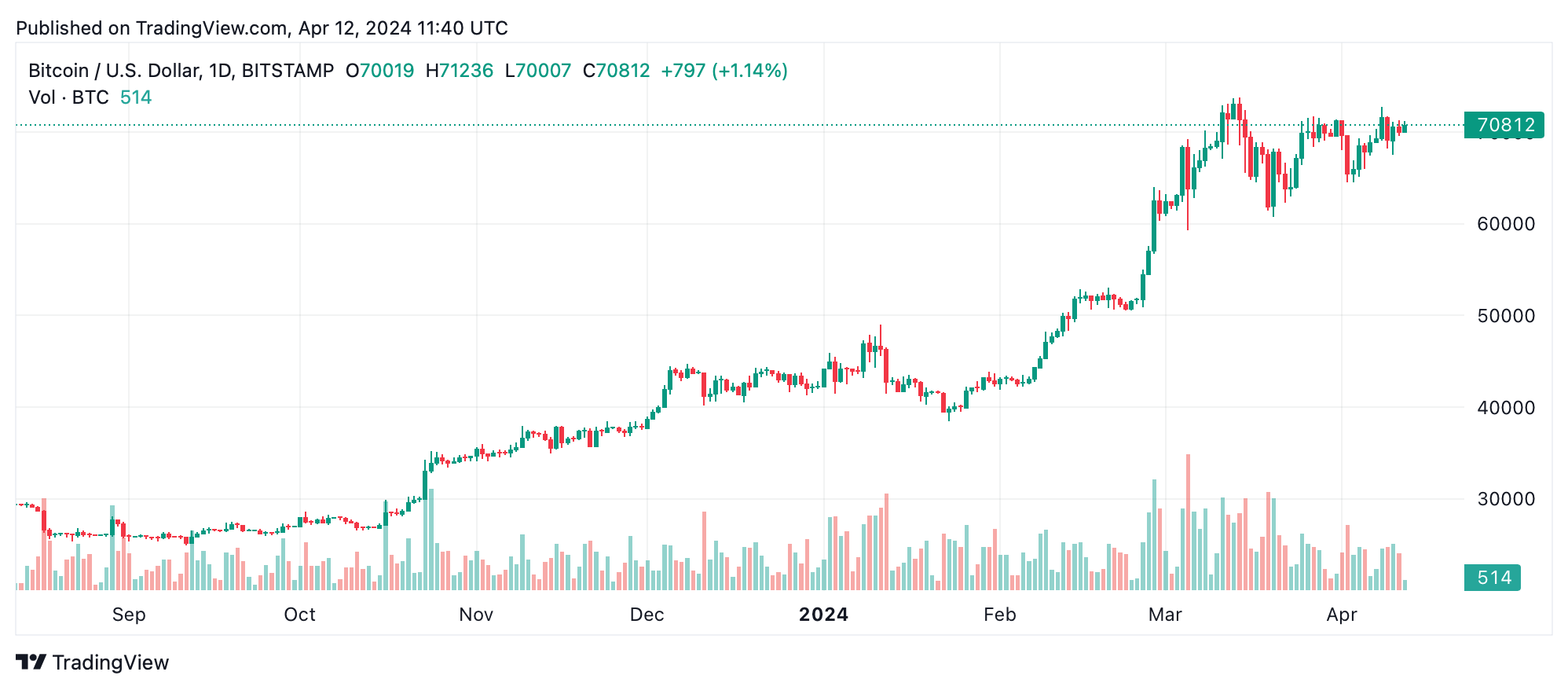Click the Apr label on time axis
Image resolution: width=1568 pixels, height=690 pixels.
point(1342,615)
